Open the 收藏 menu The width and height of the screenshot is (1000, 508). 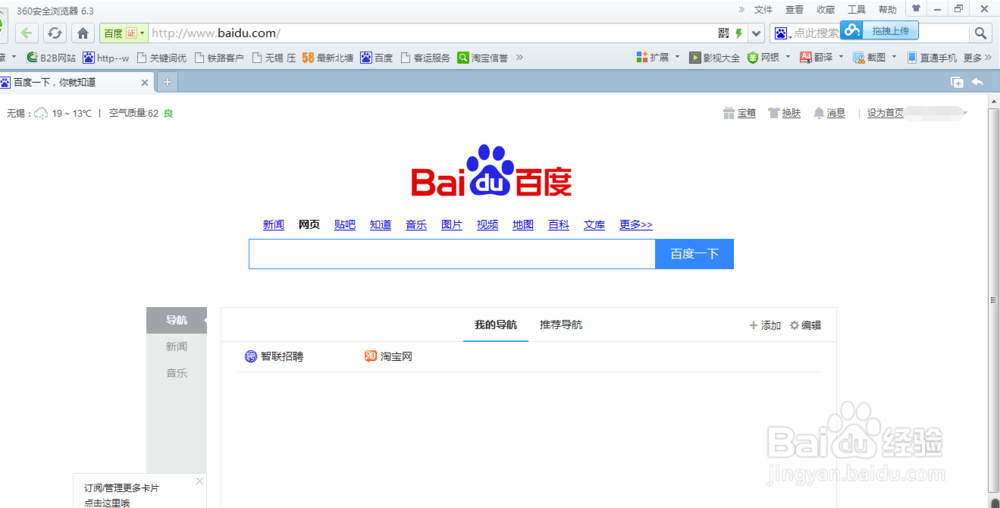(x=825, y=10)
